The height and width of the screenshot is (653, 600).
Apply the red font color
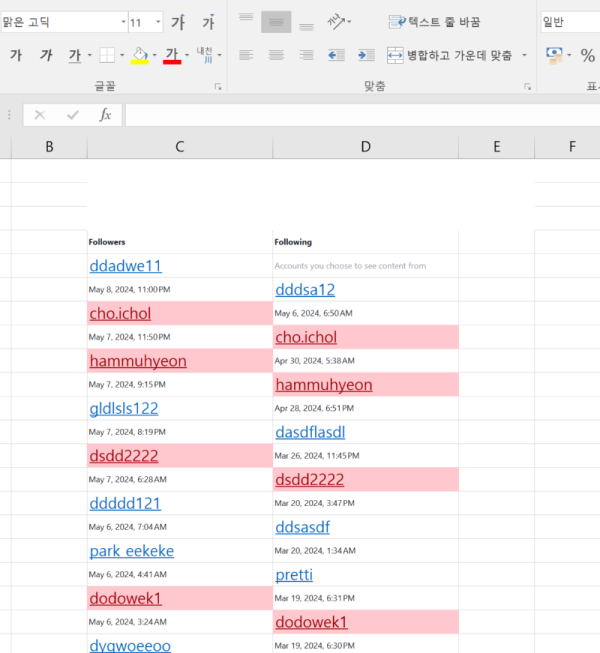[172, 56]
